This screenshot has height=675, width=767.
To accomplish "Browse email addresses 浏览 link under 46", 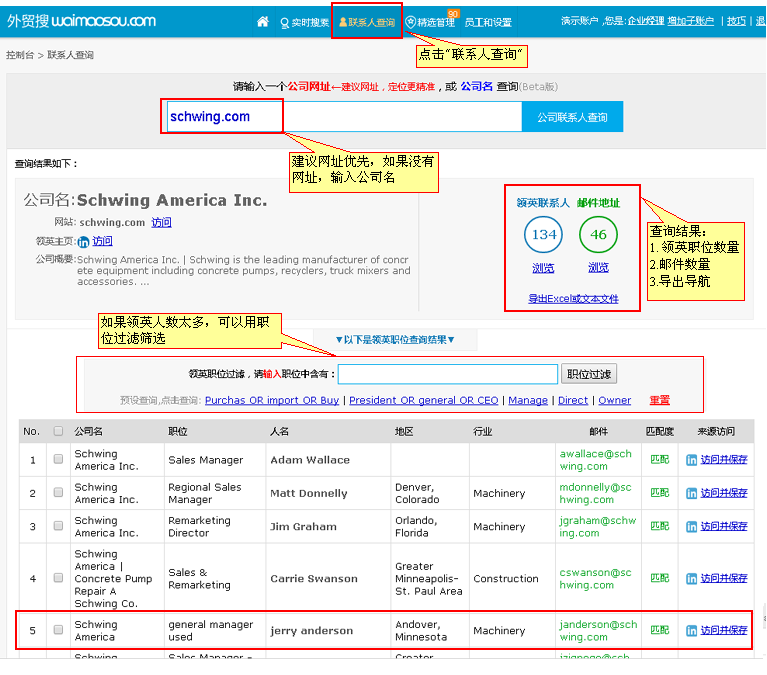I will click(598, 268).
